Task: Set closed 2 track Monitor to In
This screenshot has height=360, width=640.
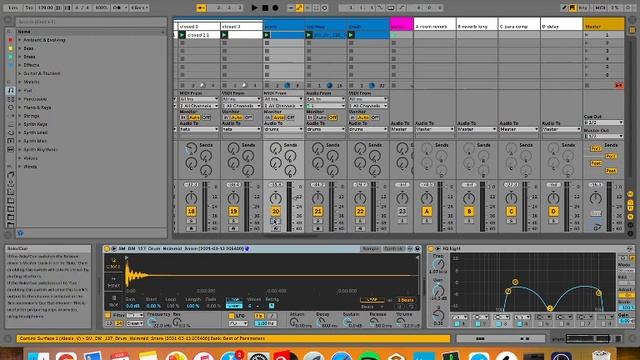Action: (183, 118)
